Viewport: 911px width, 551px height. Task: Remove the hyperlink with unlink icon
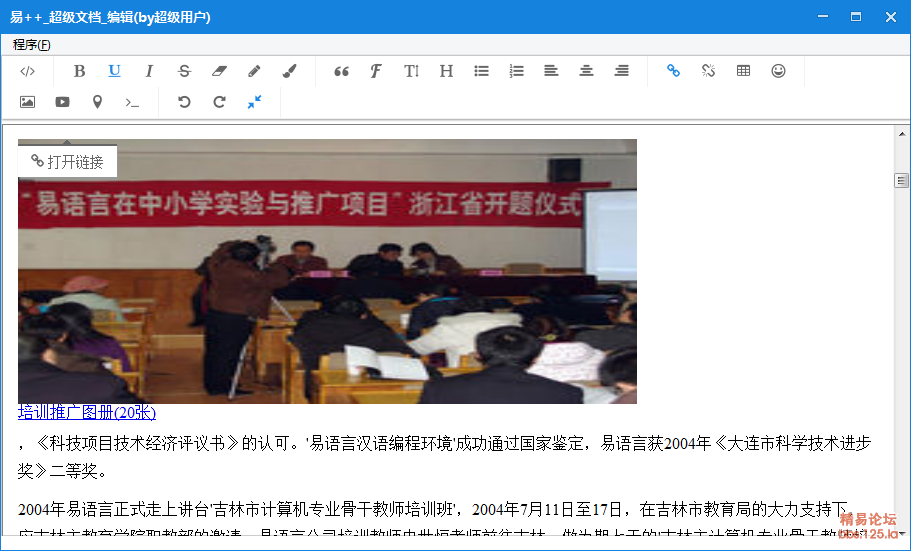tap(708, 71)
